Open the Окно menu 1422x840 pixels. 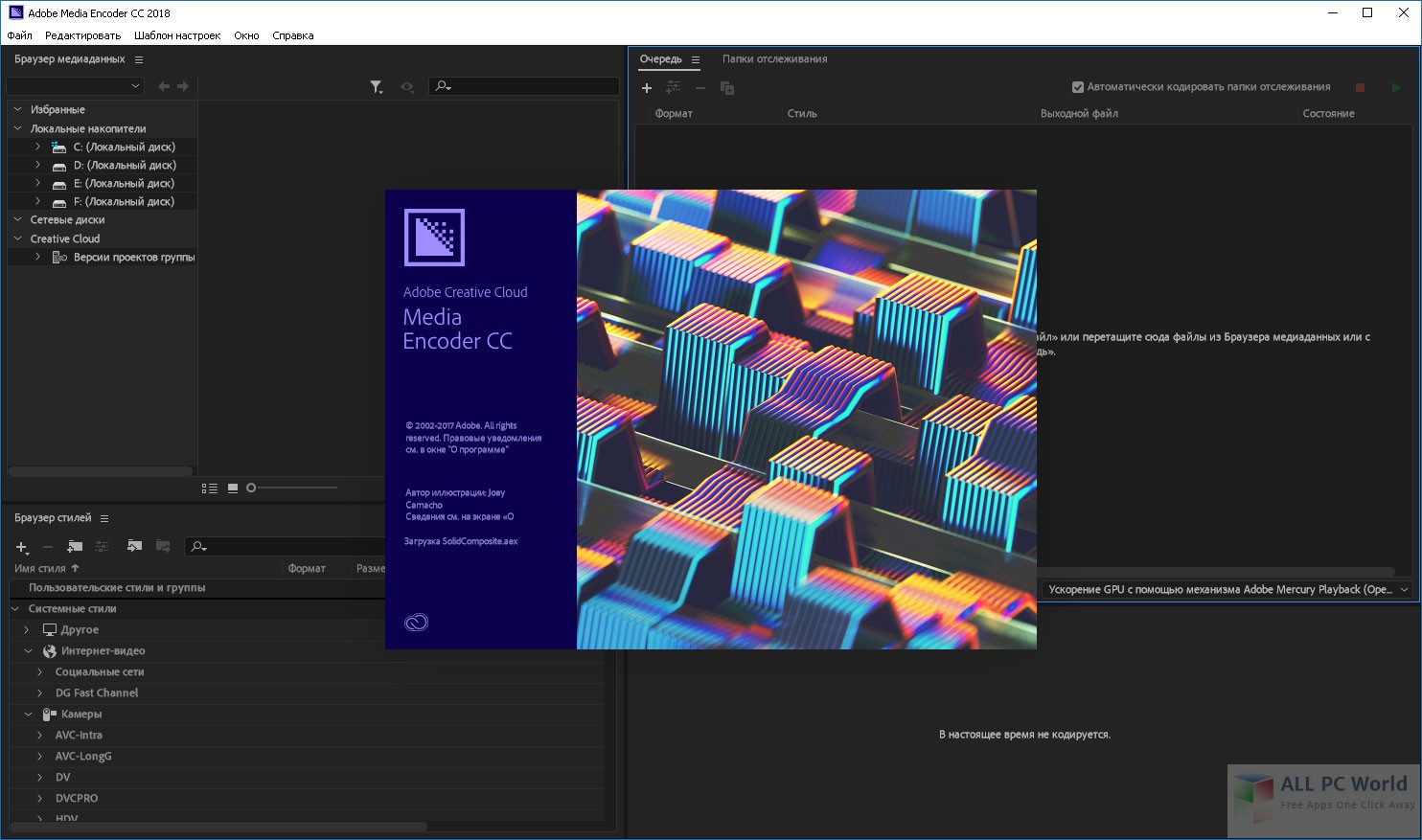(246, 35)
